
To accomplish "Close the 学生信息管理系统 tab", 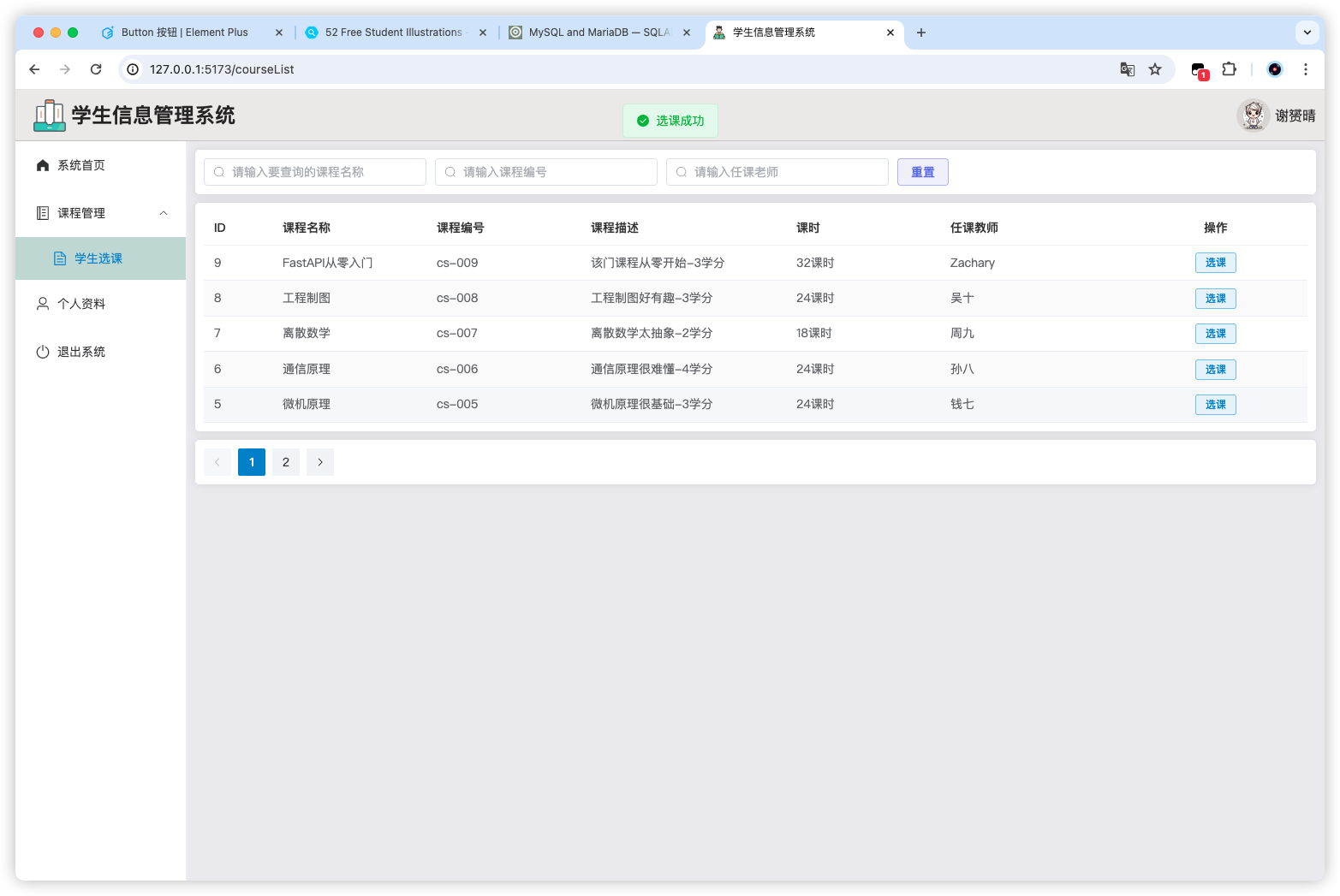I will tap(890, 33).
